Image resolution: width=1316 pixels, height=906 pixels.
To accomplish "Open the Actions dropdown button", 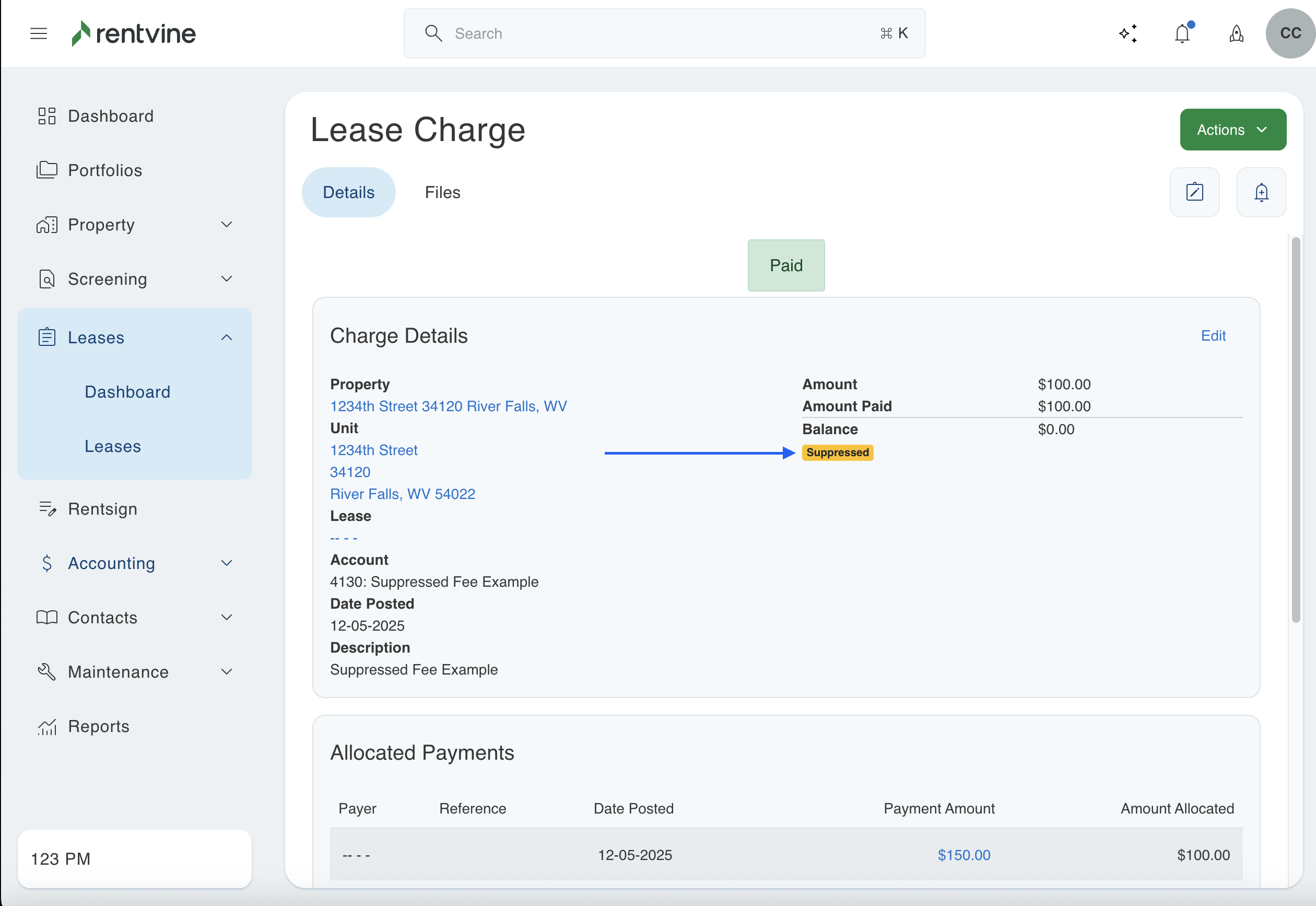I will pyautogui.click(x=1232, y=130).
